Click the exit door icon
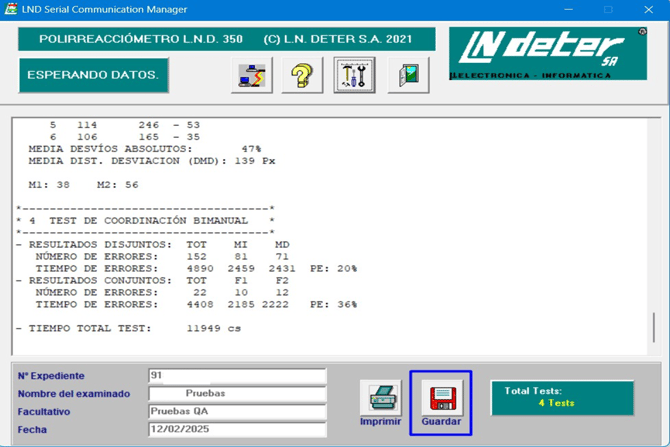This screenshot has height=447, width=670. pyautogui.click(x=408, y=75)
